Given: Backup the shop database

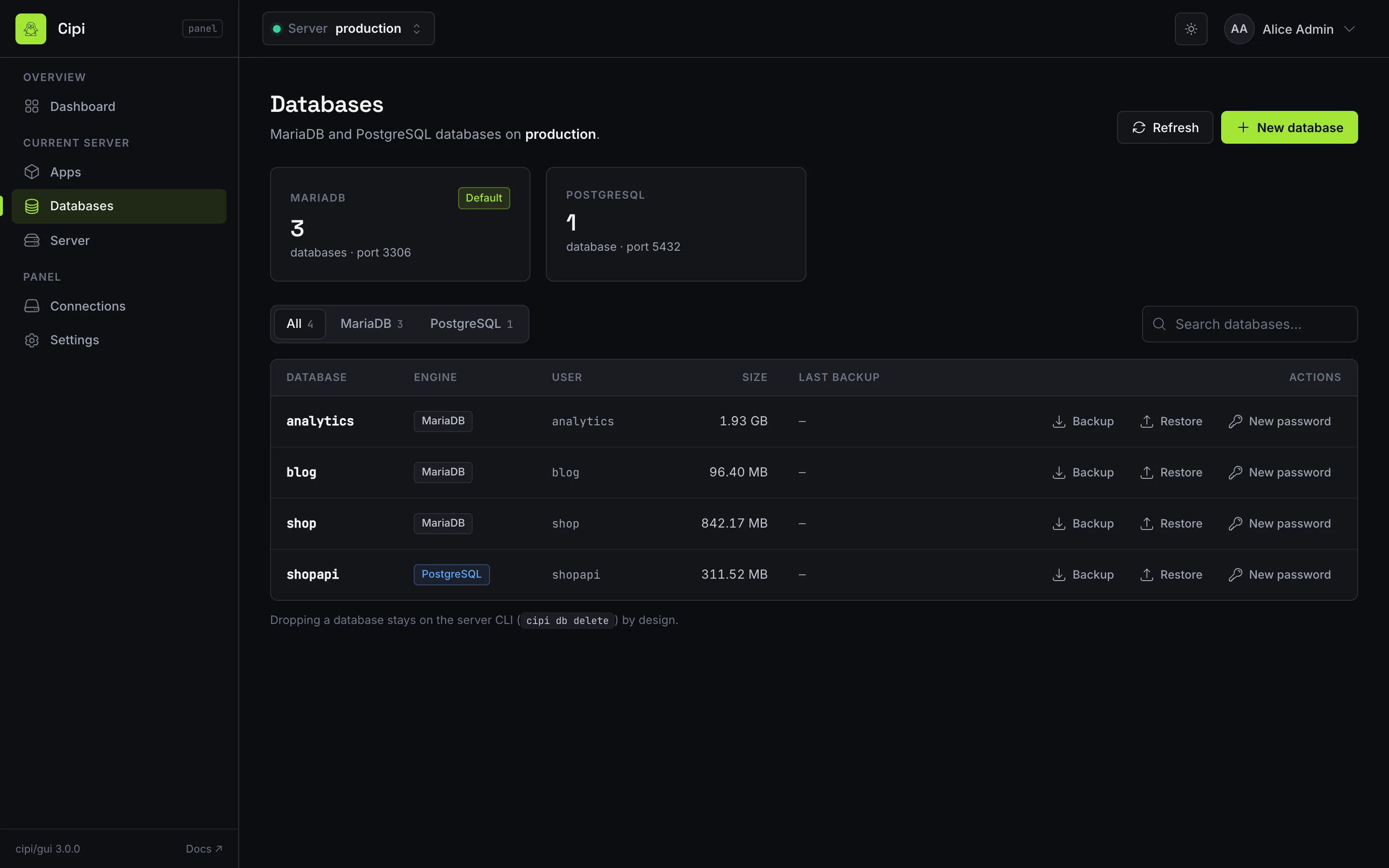Looking at the screenshot, I should pos(1083,524).
